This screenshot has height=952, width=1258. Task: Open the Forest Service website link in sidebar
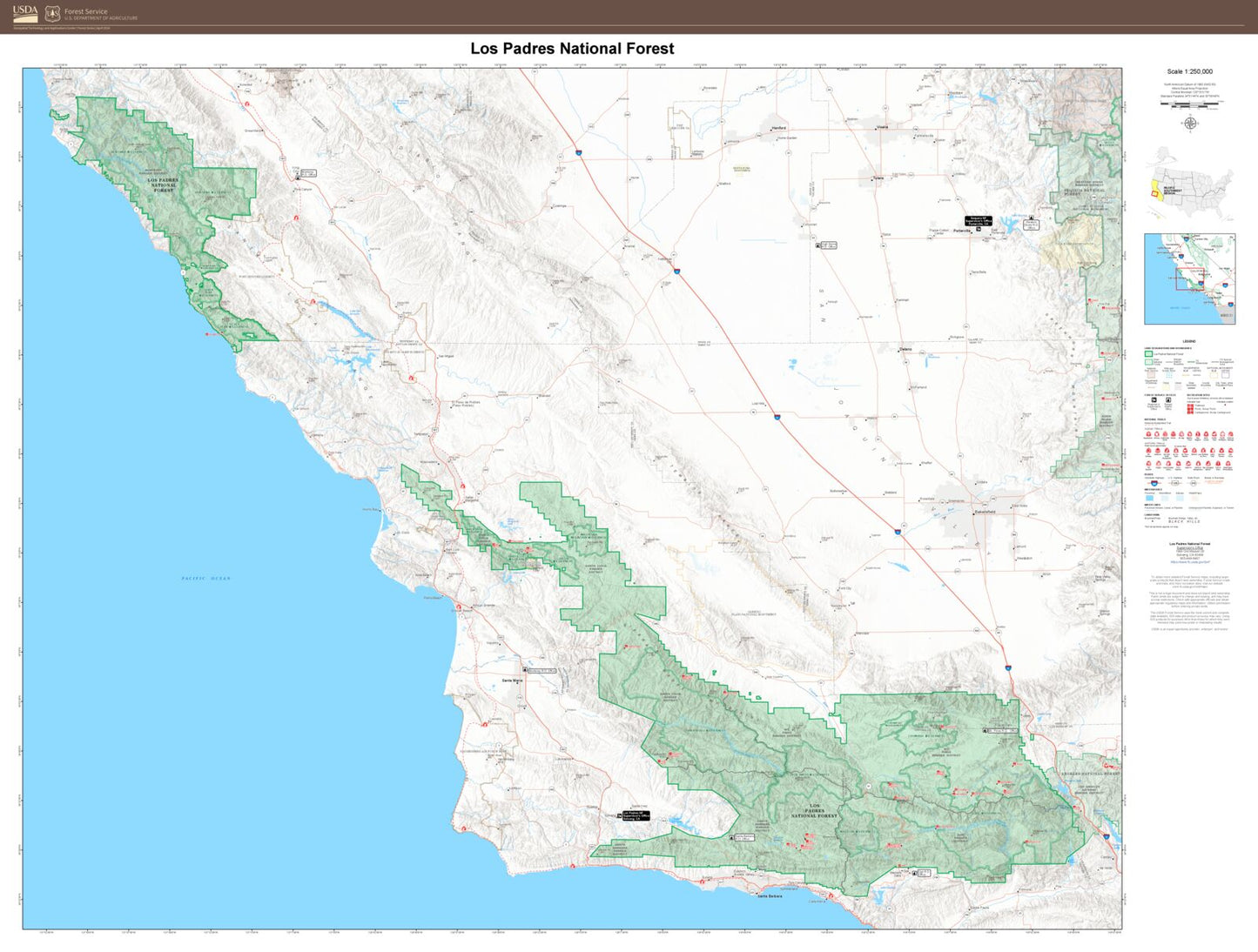[1189, 562]
